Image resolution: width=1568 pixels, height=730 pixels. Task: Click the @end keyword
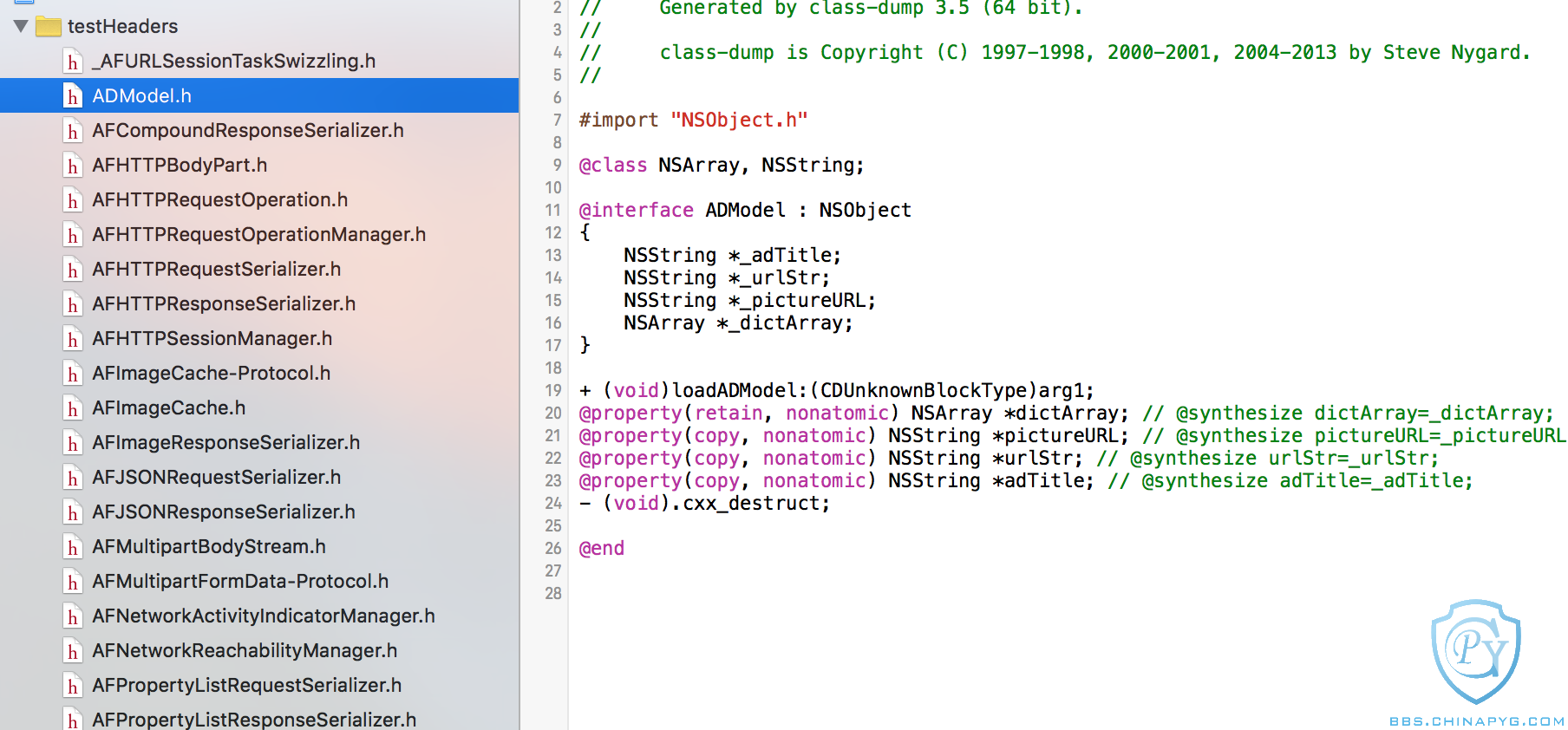click(601, 548)
